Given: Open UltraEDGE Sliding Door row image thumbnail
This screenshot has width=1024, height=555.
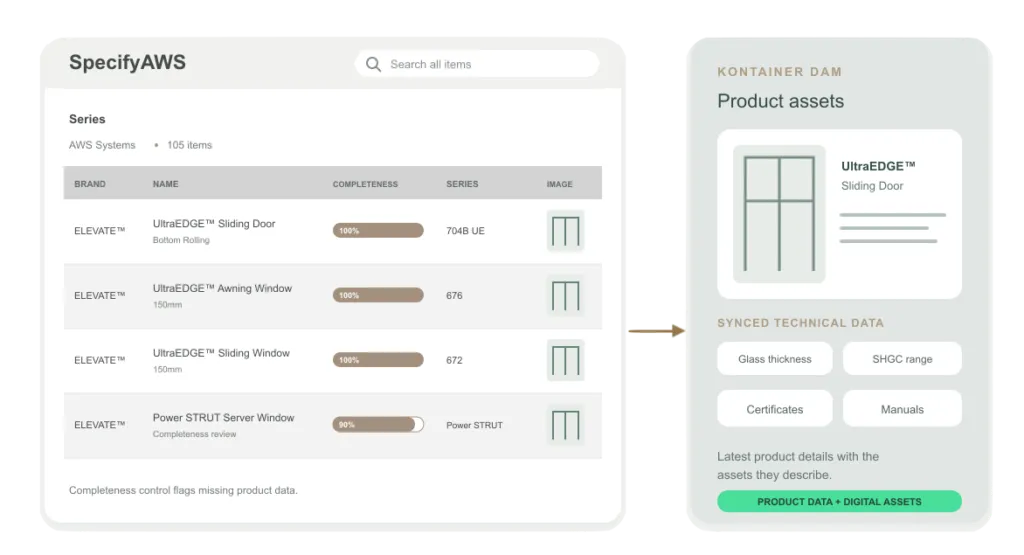Looking at the screenshot, I should pos(565,230).
